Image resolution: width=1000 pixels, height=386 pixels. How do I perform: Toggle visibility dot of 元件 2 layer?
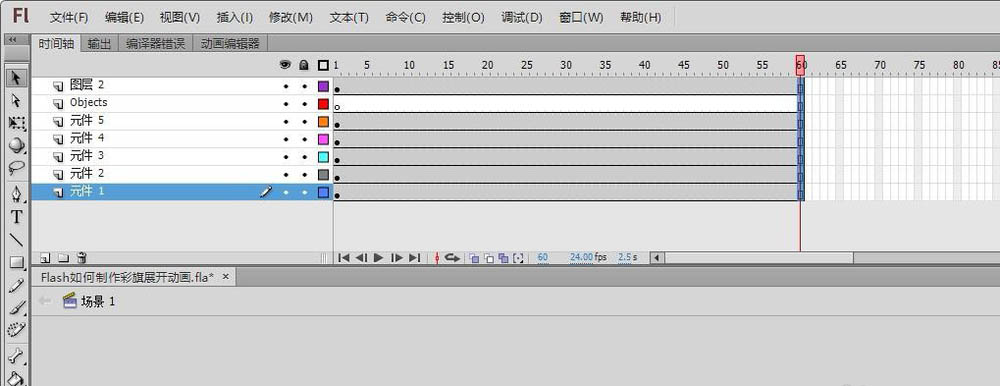pyautogui.click(x=286, y=175)
